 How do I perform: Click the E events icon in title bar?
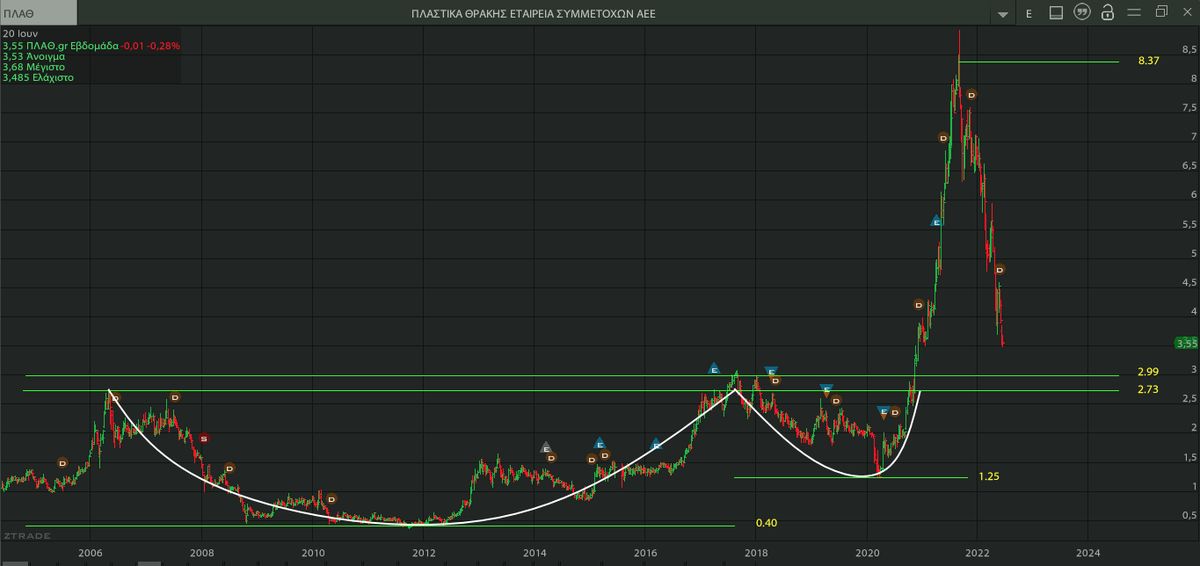(1028, 13)
